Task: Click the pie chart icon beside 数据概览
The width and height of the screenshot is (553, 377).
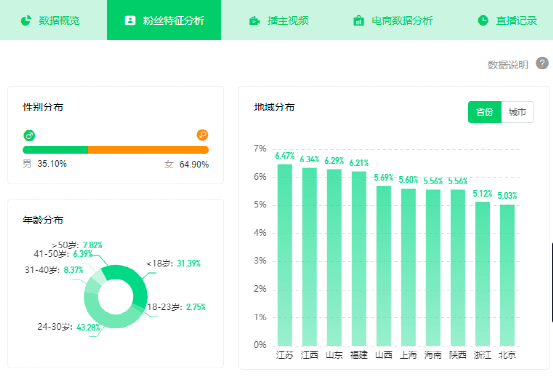Action: 26,20
